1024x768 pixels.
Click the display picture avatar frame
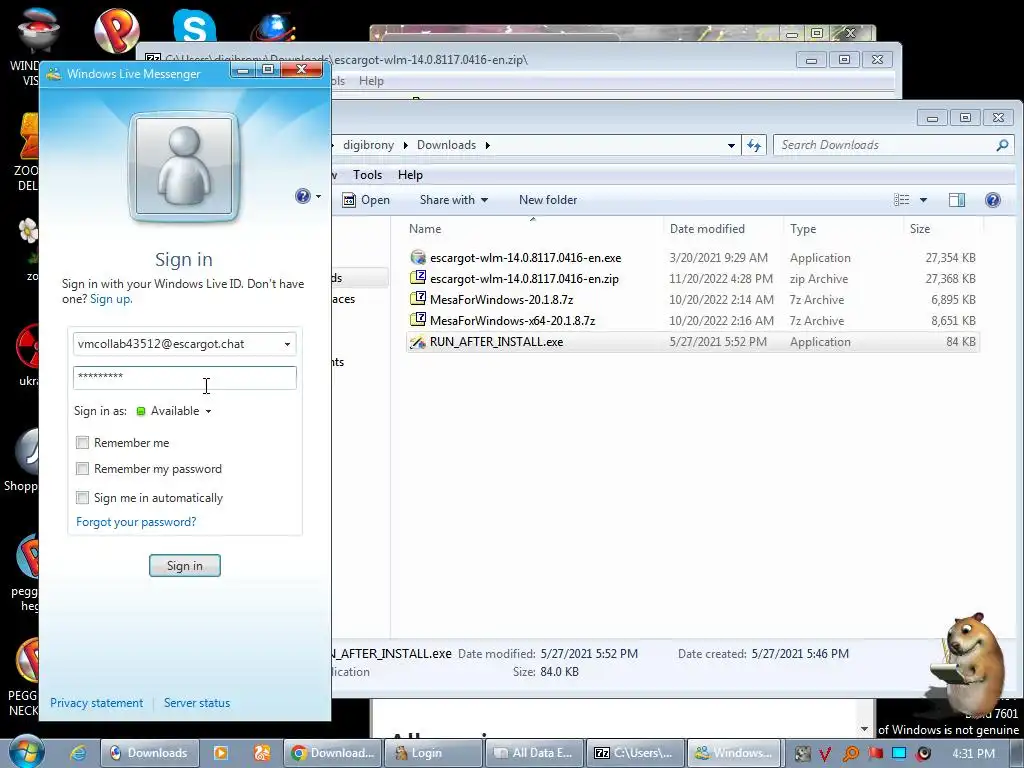(x=184, y=167)
